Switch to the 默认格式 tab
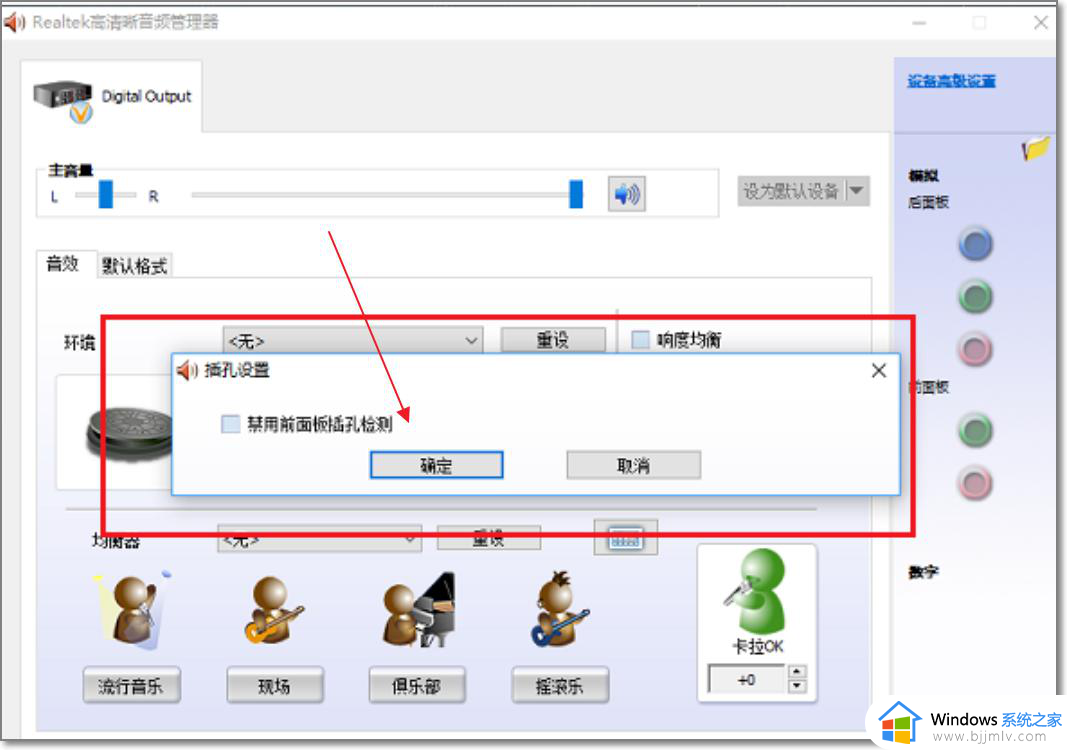Image resolution: width=1067 pixels, height=750 pixels. [x=134, y=265]
